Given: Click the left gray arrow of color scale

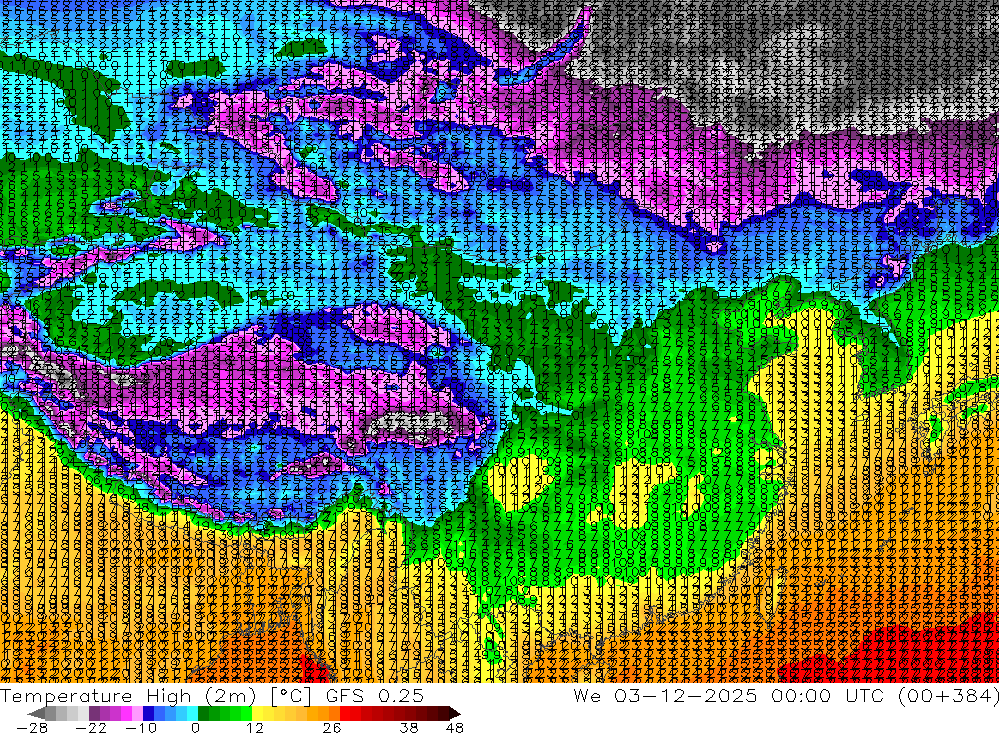Looking at the screenshot, I should [x=36, y=714].
